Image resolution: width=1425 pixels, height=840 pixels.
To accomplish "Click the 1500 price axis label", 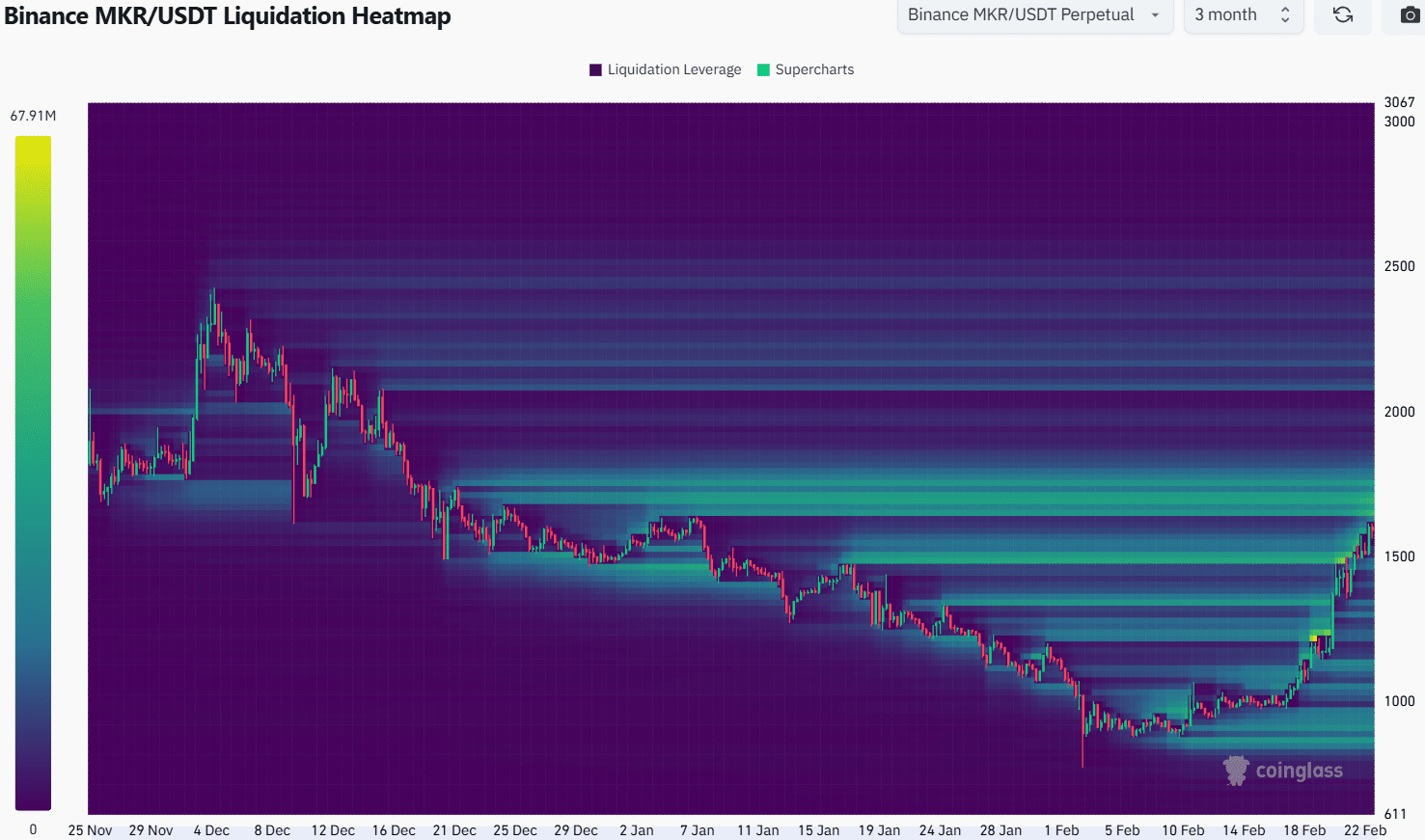I will [x=1399, y=556].
